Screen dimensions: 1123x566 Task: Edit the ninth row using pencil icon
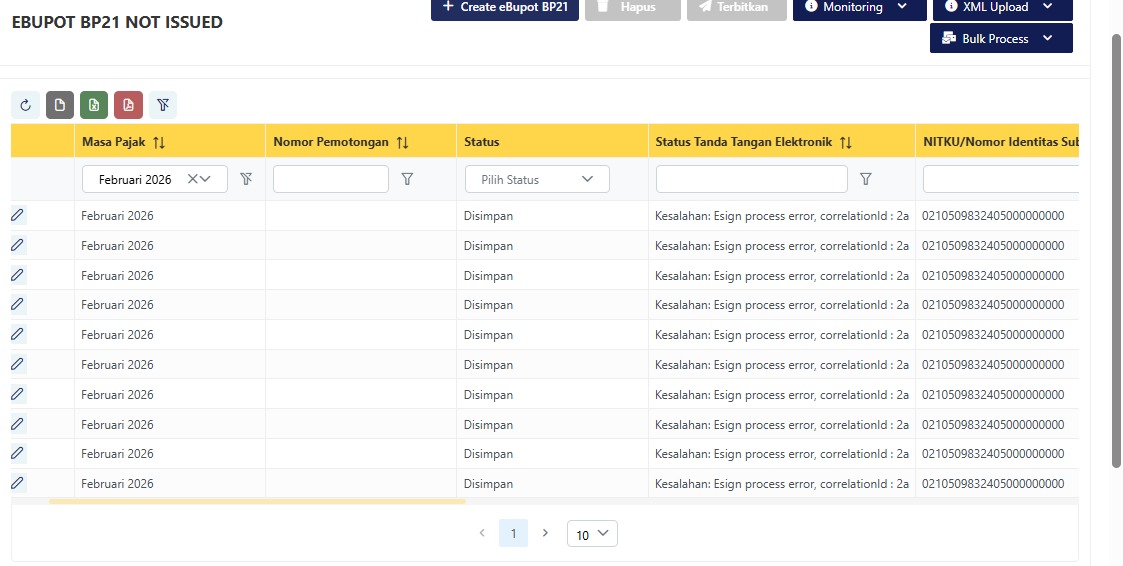(x=18, y=454)
